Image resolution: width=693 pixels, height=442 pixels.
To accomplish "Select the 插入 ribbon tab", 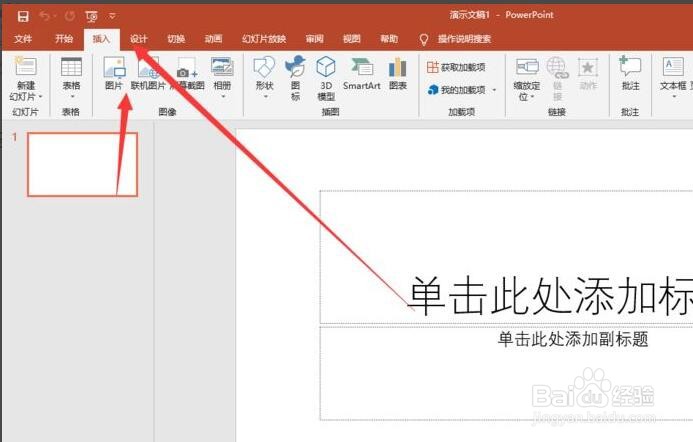I will (101, 39).
